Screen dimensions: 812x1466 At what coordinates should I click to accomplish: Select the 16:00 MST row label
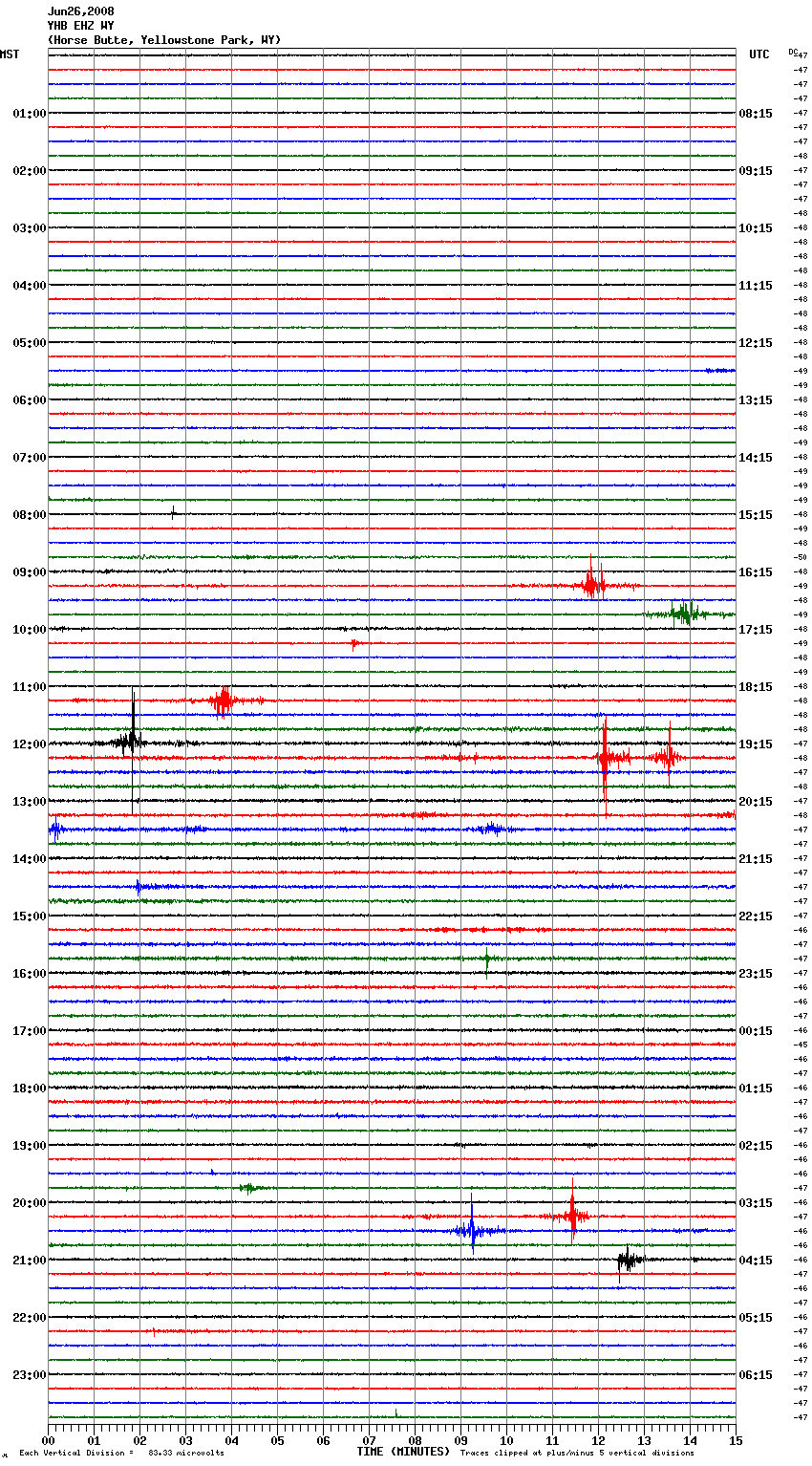[29, 974]
